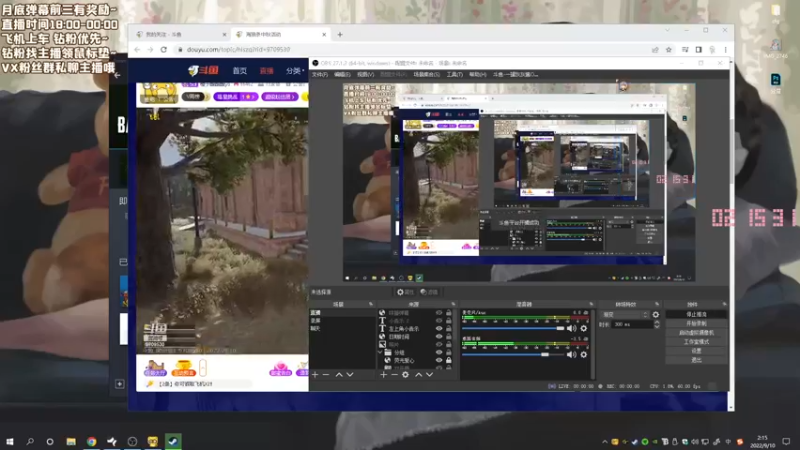This screenshot has width=800, height=450.
Task: Pop out the 混音器 dock panel
Action: pos(591,304)
